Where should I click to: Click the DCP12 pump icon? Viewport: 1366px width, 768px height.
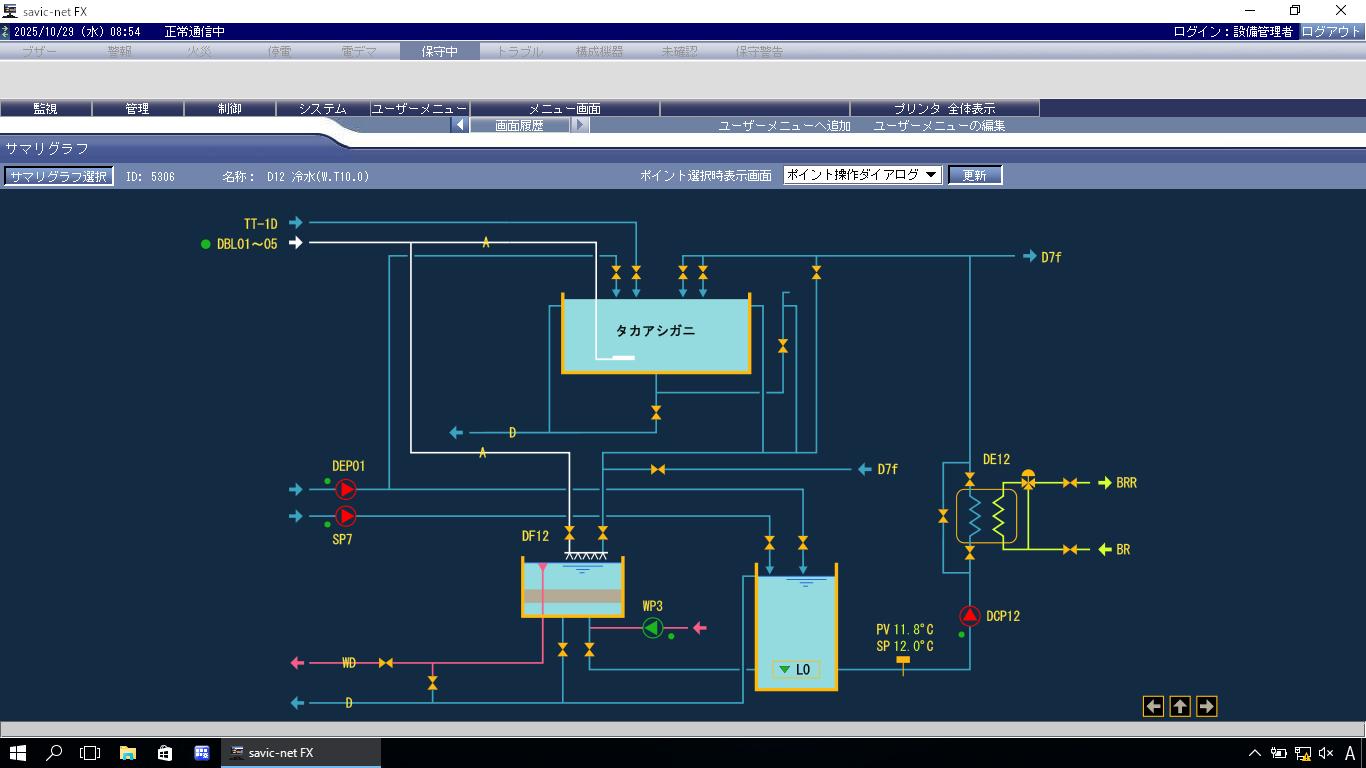click(x=969, y=616)
